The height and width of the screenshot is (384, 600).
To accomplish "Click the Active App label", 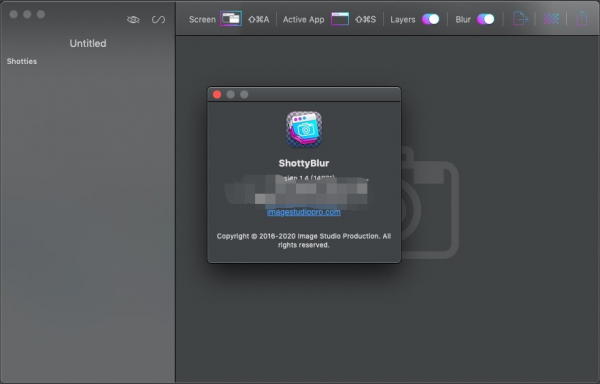I will click(303, 20).
